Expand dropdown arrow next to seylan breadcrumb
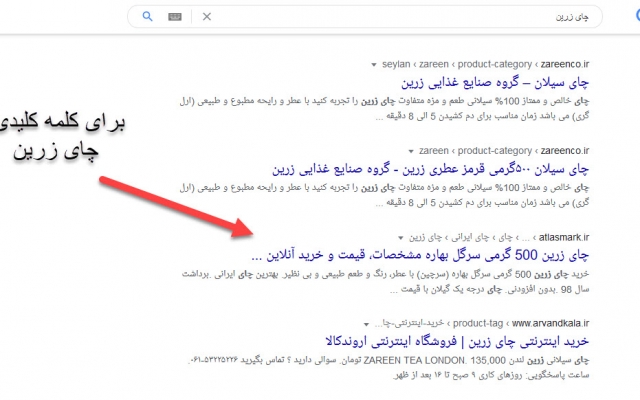The height and width of the screenshot is (400, 640). (373, 65)
